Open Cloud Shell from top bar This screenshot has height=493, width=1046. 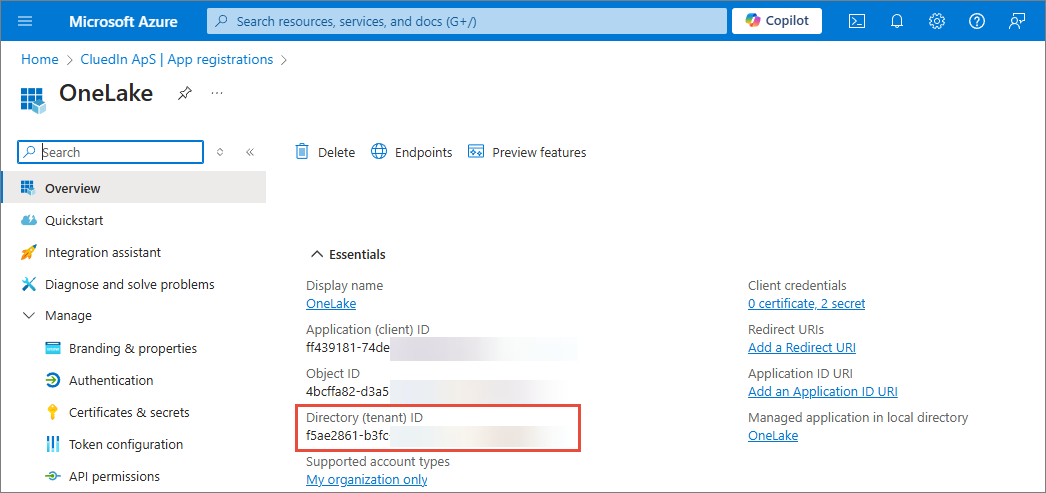(856, 21)
